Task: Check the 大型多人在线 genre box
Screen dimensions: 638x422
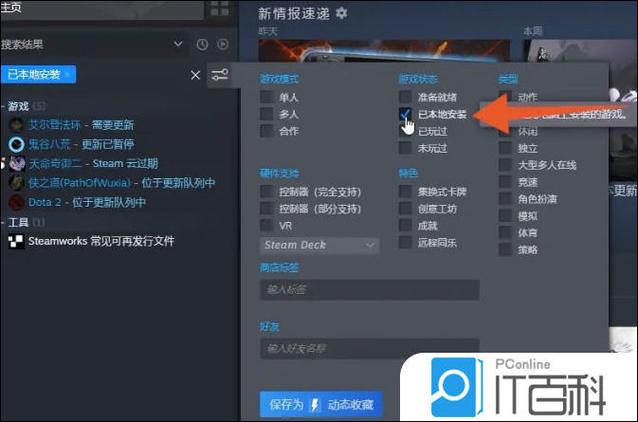Action: click(x=505, y=165)
